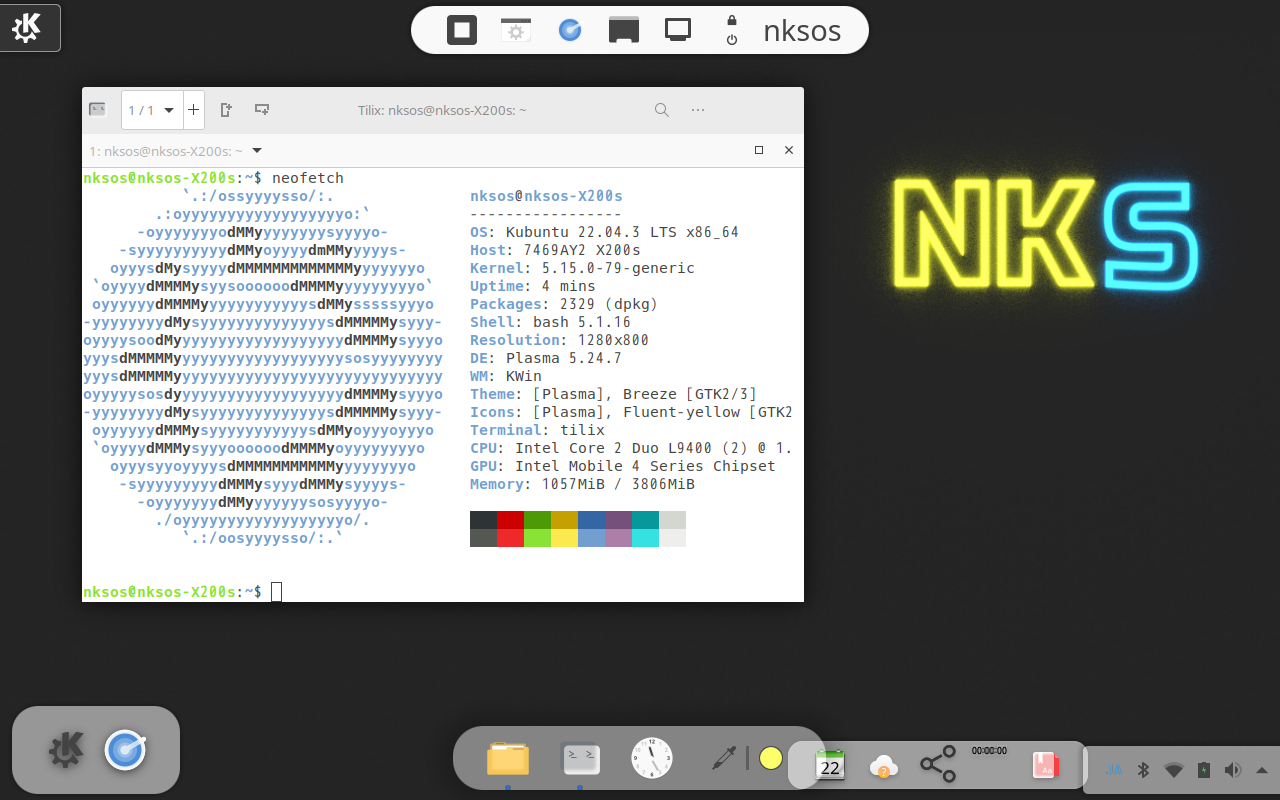Viewport: 1280px width, 800px height.
Task: Click the yellow color circle in the dock
Action: click(770, 758)
